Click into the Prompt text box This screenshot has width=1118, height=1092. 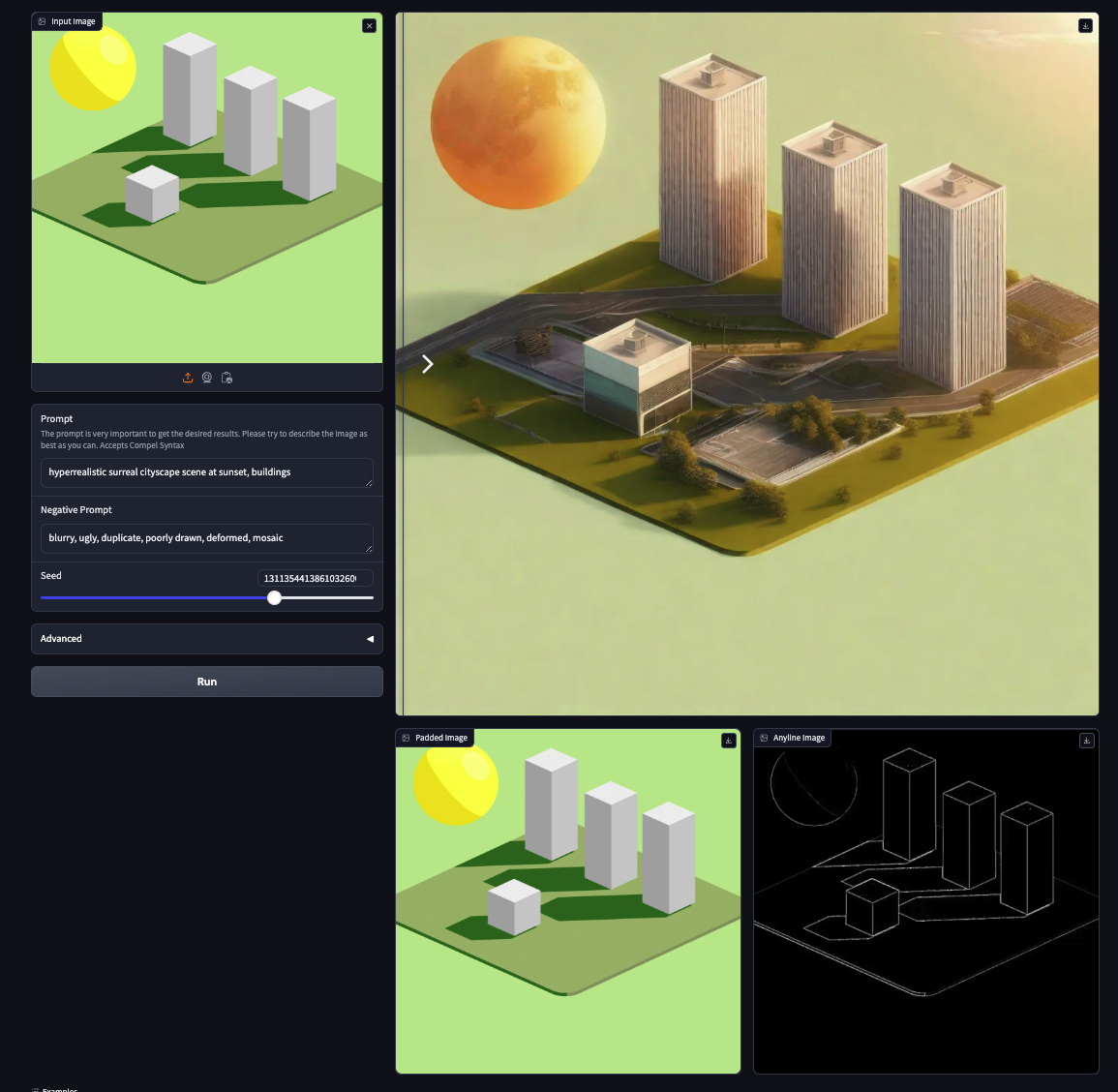(206, 472)
